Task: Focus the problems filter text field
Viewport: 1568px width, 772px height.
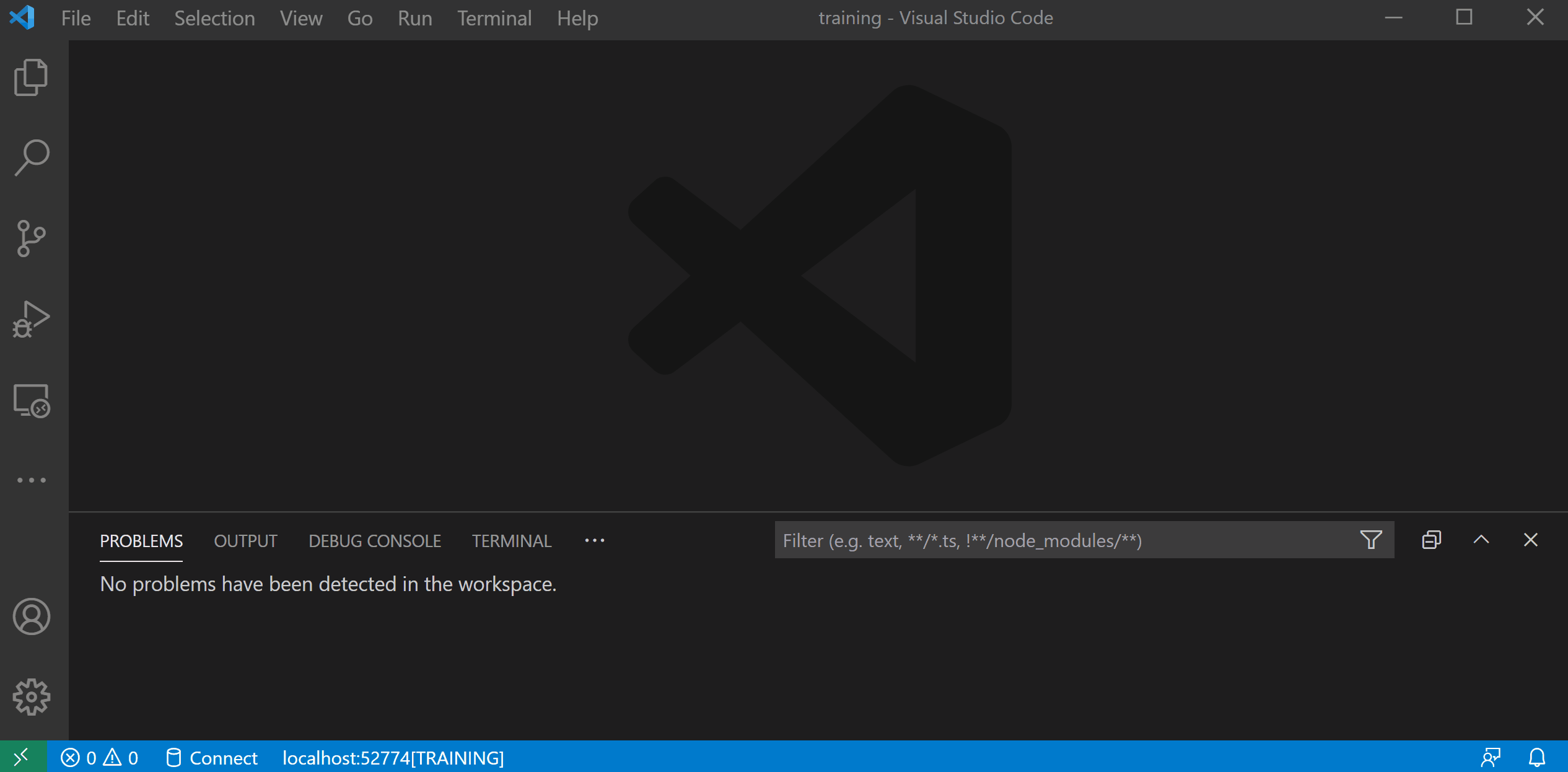Action: tap(1066, 540)
